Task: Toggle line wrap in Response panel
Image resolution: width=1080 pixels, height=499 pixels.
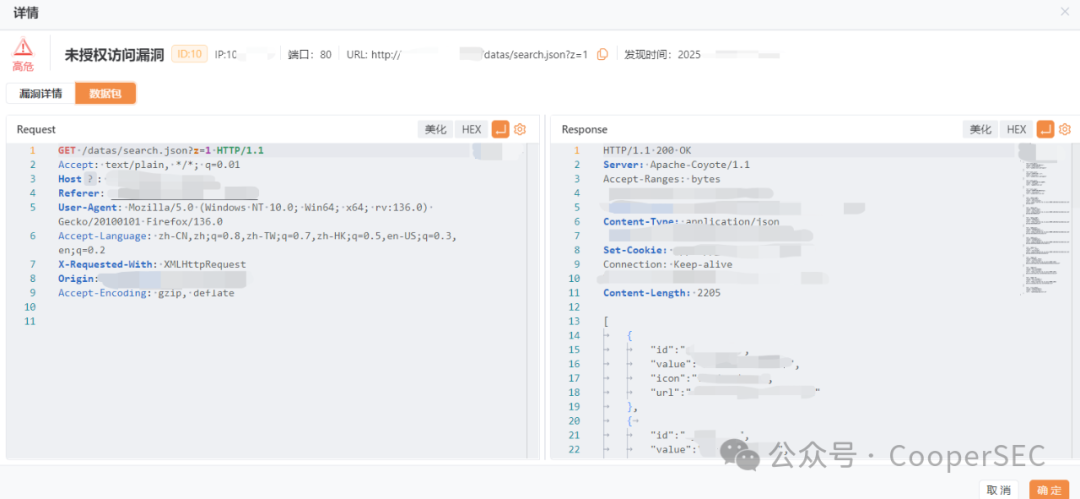Action: (1045, 129)
